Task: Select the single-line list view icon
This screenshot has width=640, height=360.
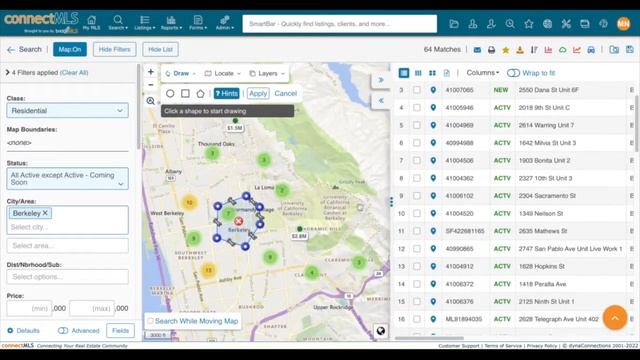Action: (x=404, y=73)
